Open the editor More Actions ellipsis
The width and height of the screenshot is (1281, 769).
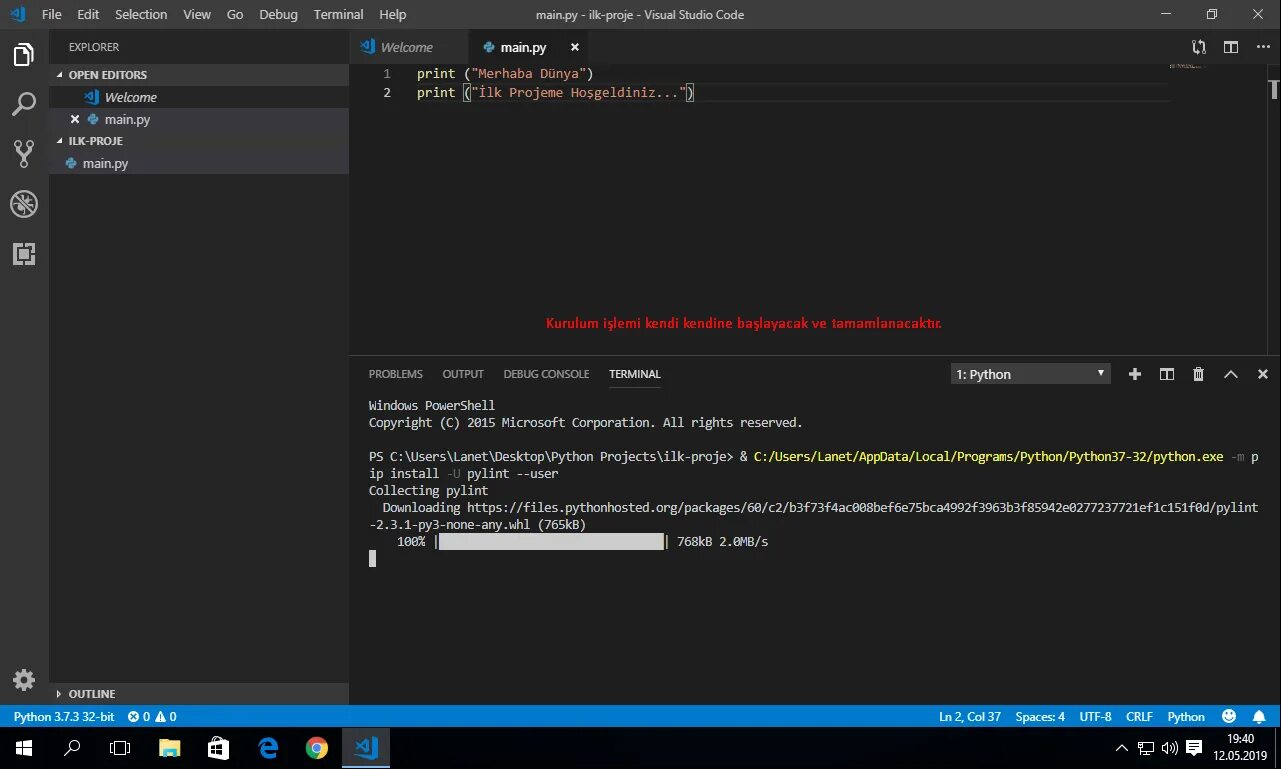[x=1261, y=47]
